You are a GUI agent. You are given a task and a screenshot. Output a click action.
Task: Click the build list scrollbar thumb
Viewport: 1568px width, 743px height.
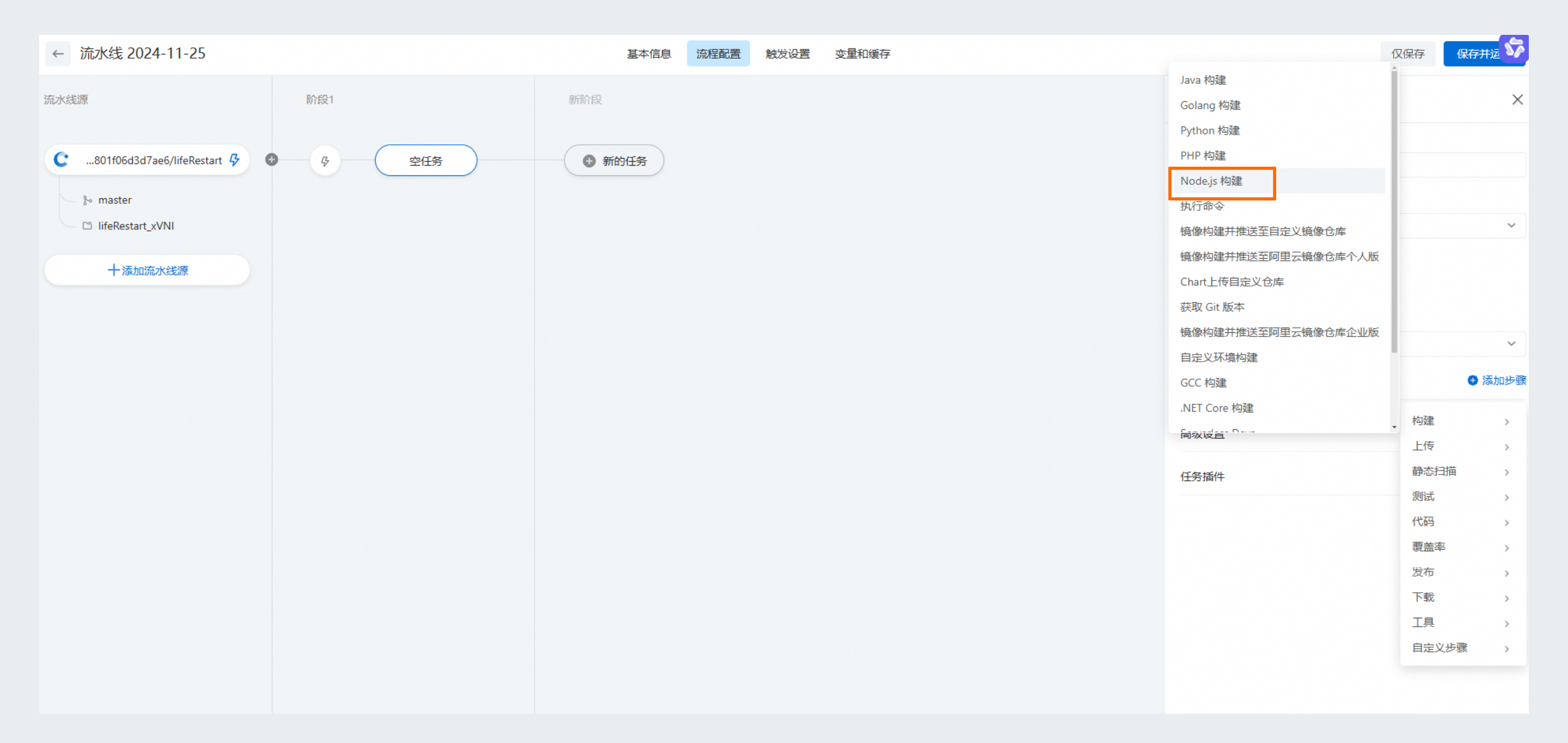tap(1394, 211)
